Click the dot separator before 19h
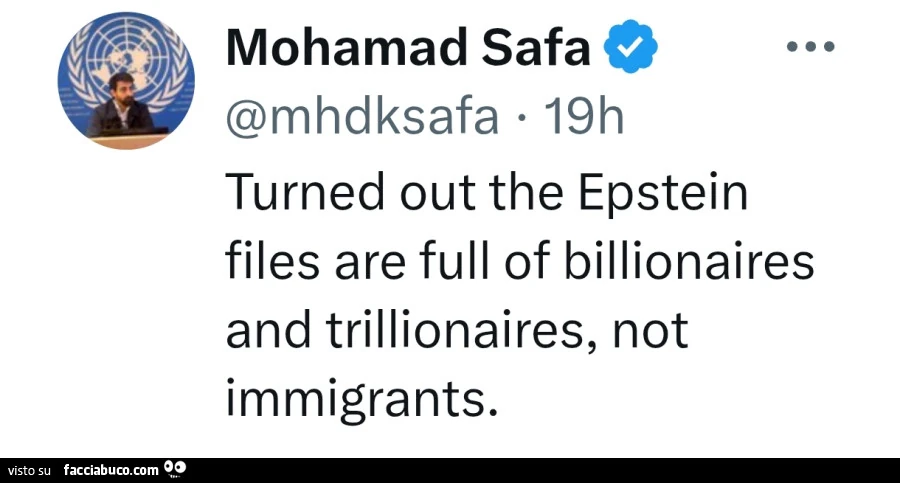The width and height of the screenshot is (900, 483). [x=521, y=119]
